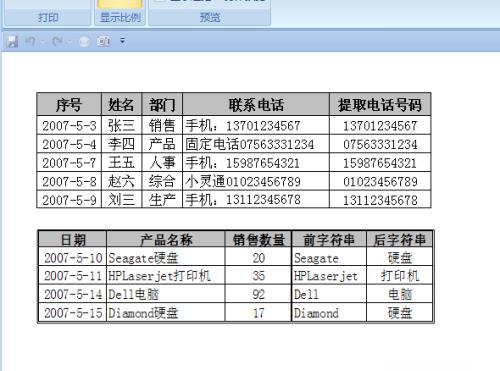Click the 销售数量 header cell

pyautogui.click(x=258, y=239)
